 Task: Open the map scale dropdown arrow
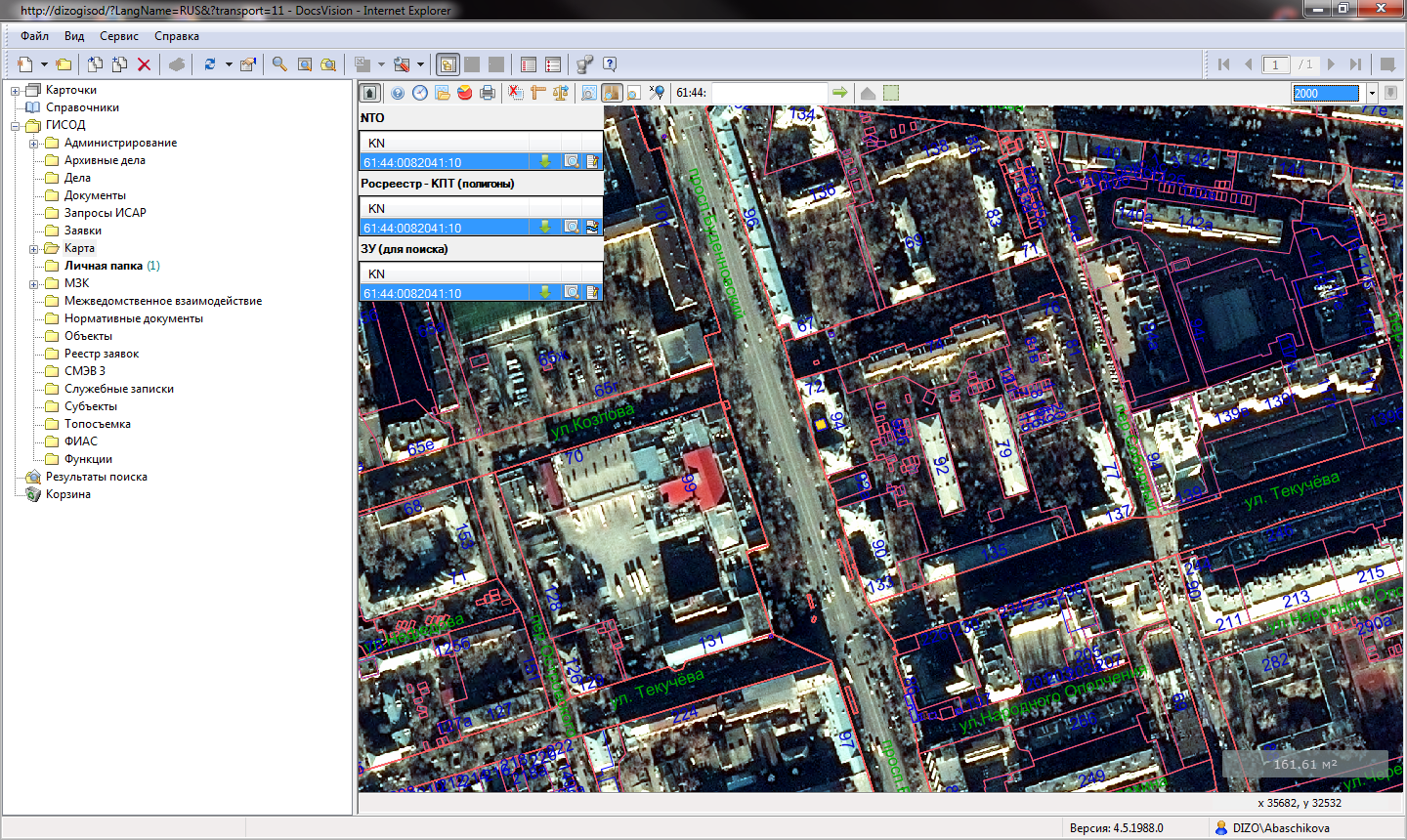pyautogui.click(x=1372, y=93)
